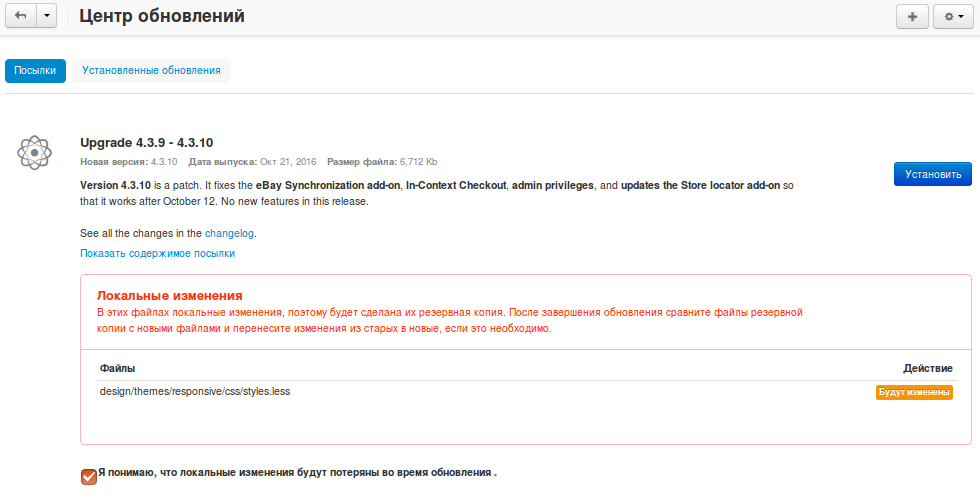Open the gear settings dropdown
Image resolution: width=980 pixels, height=500 pixels.
pyautogui.click(x=954, y=17)
